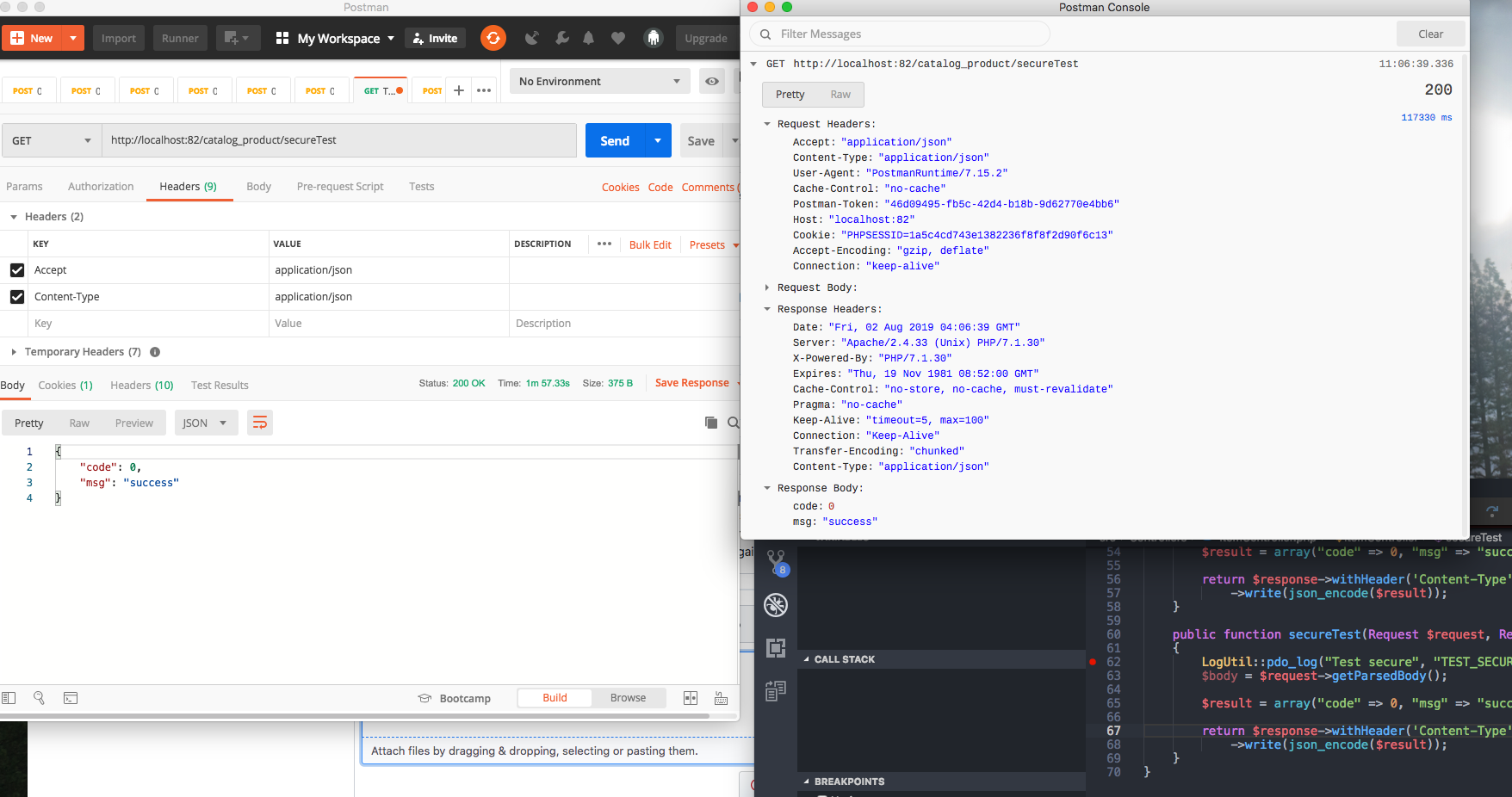Open the Capture Requests satellite icon
The height and width of the screenshot is (797, 1512).
coord(531,38)
